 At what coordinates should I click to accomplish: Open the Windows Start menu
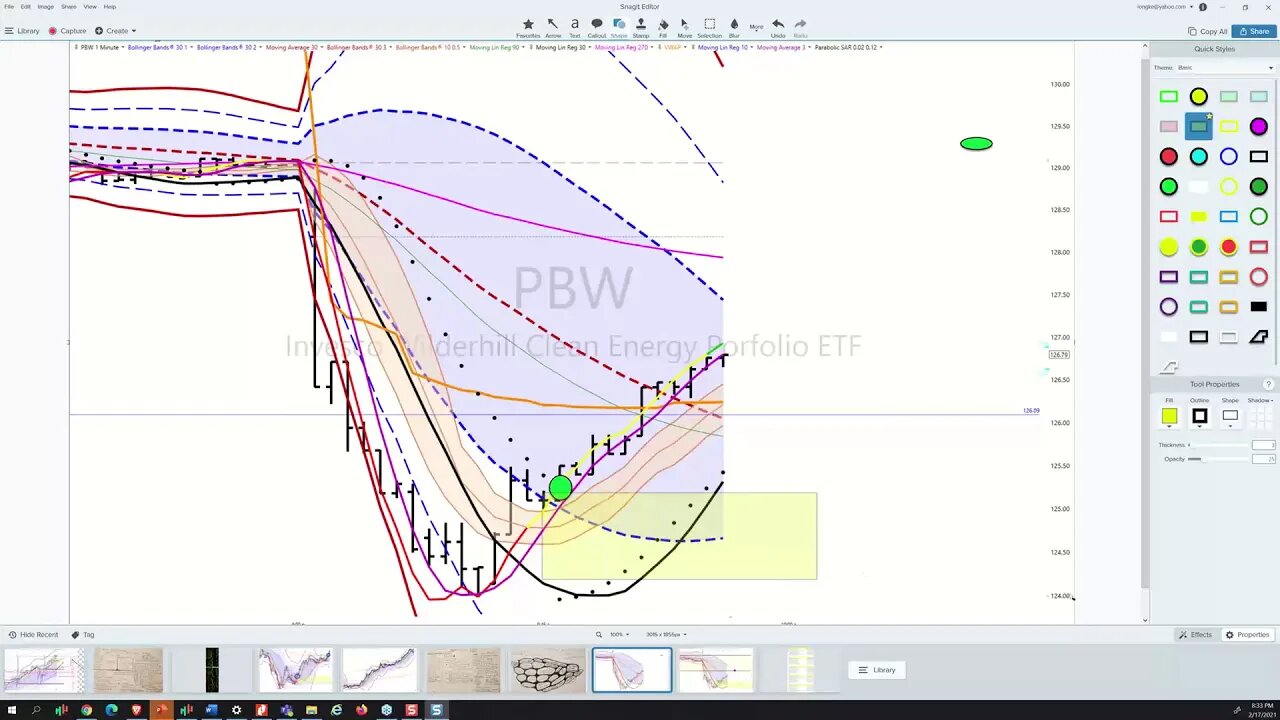(11, 710)
